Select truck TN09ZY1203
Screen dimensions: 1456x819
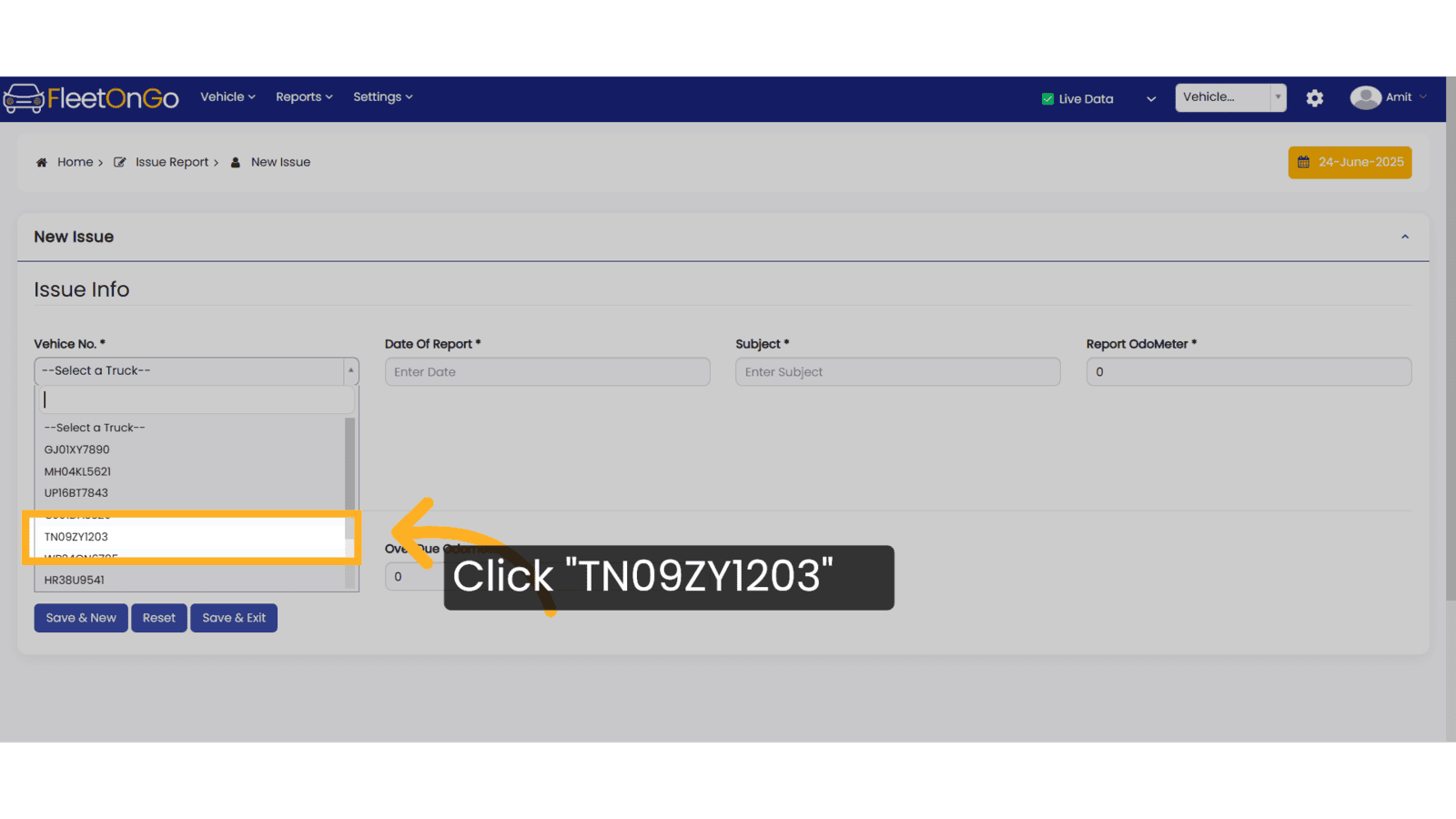190,537
